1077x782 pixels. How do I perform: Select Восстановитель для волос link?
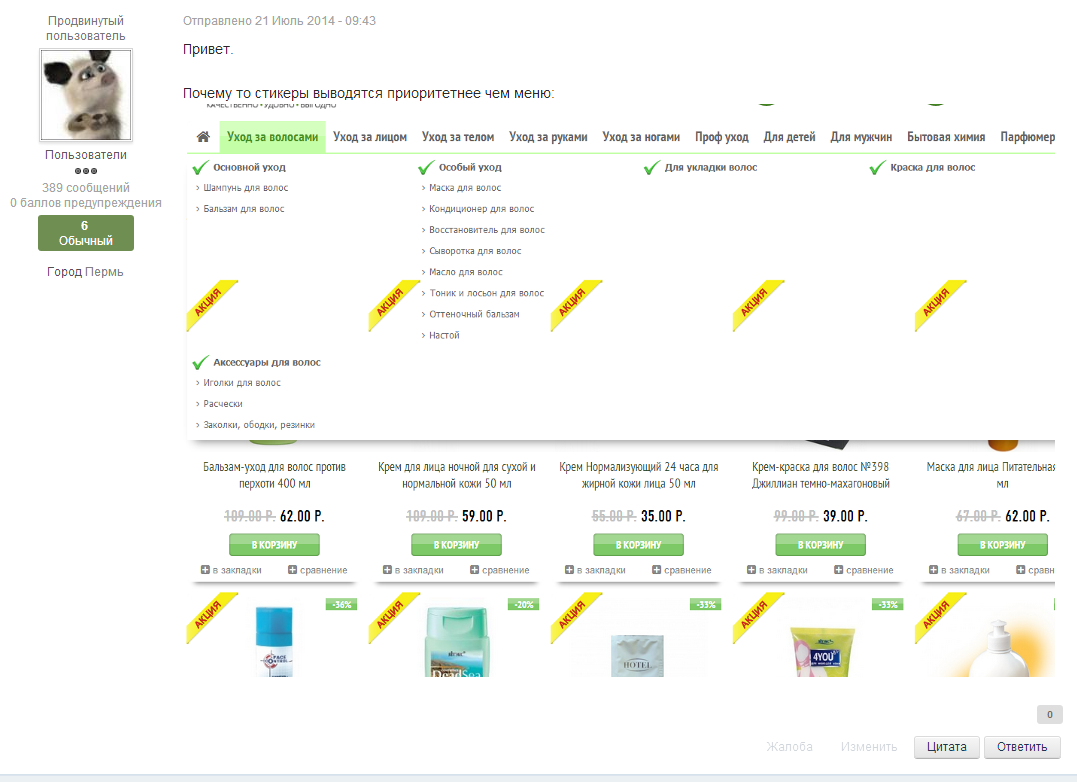coord(487,230)
